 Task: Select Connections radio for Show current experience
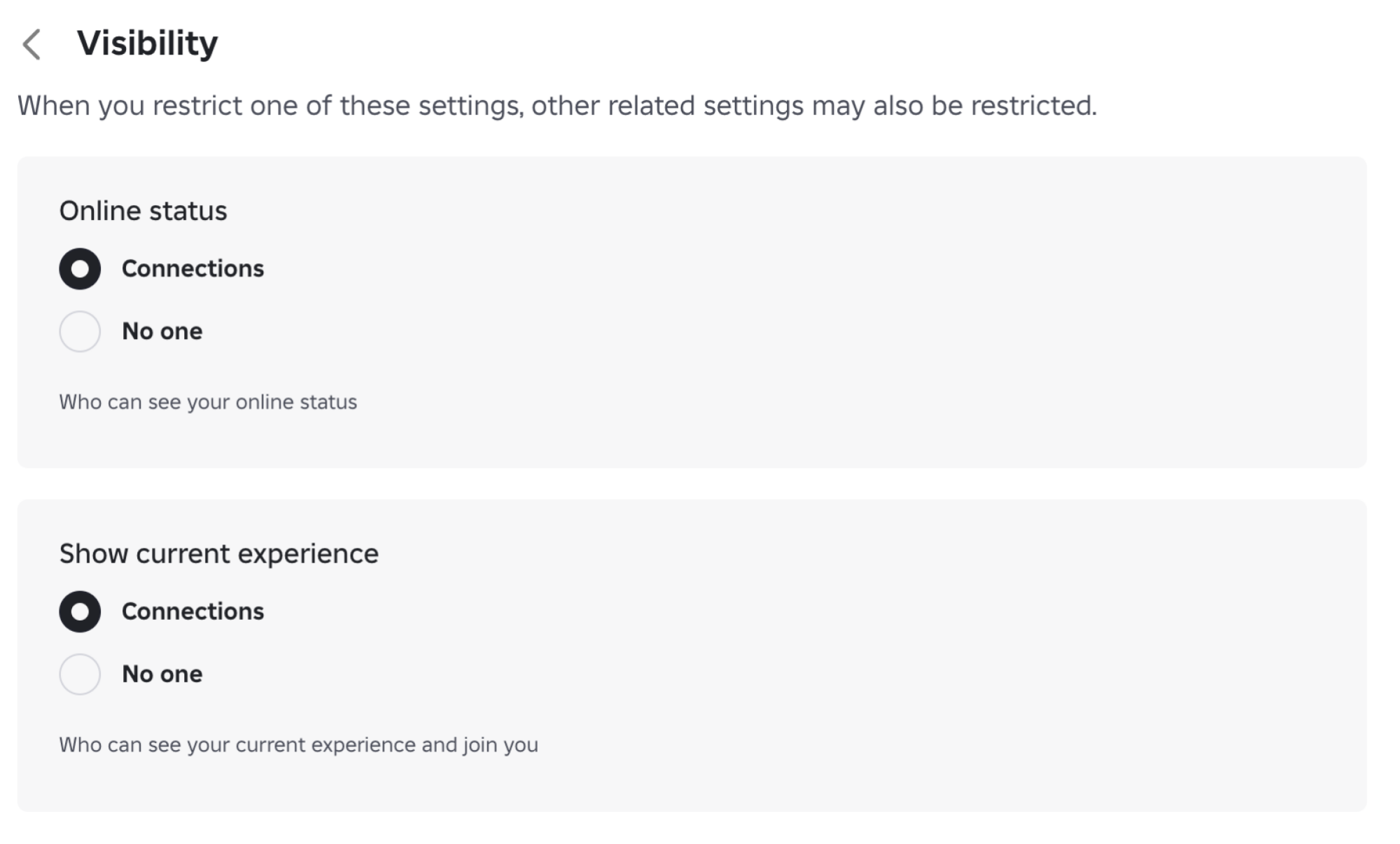coord(80,611)
